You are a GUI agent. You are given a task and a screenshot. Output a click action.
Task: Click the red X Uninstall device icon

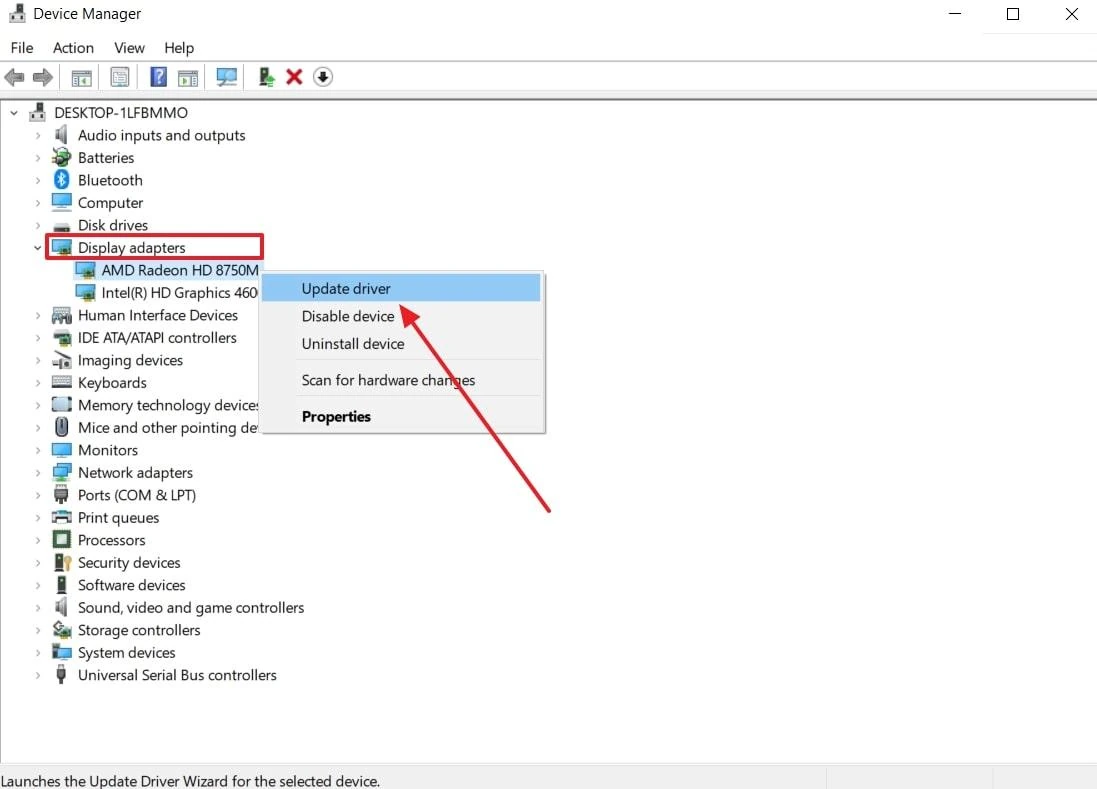(294, 77)
